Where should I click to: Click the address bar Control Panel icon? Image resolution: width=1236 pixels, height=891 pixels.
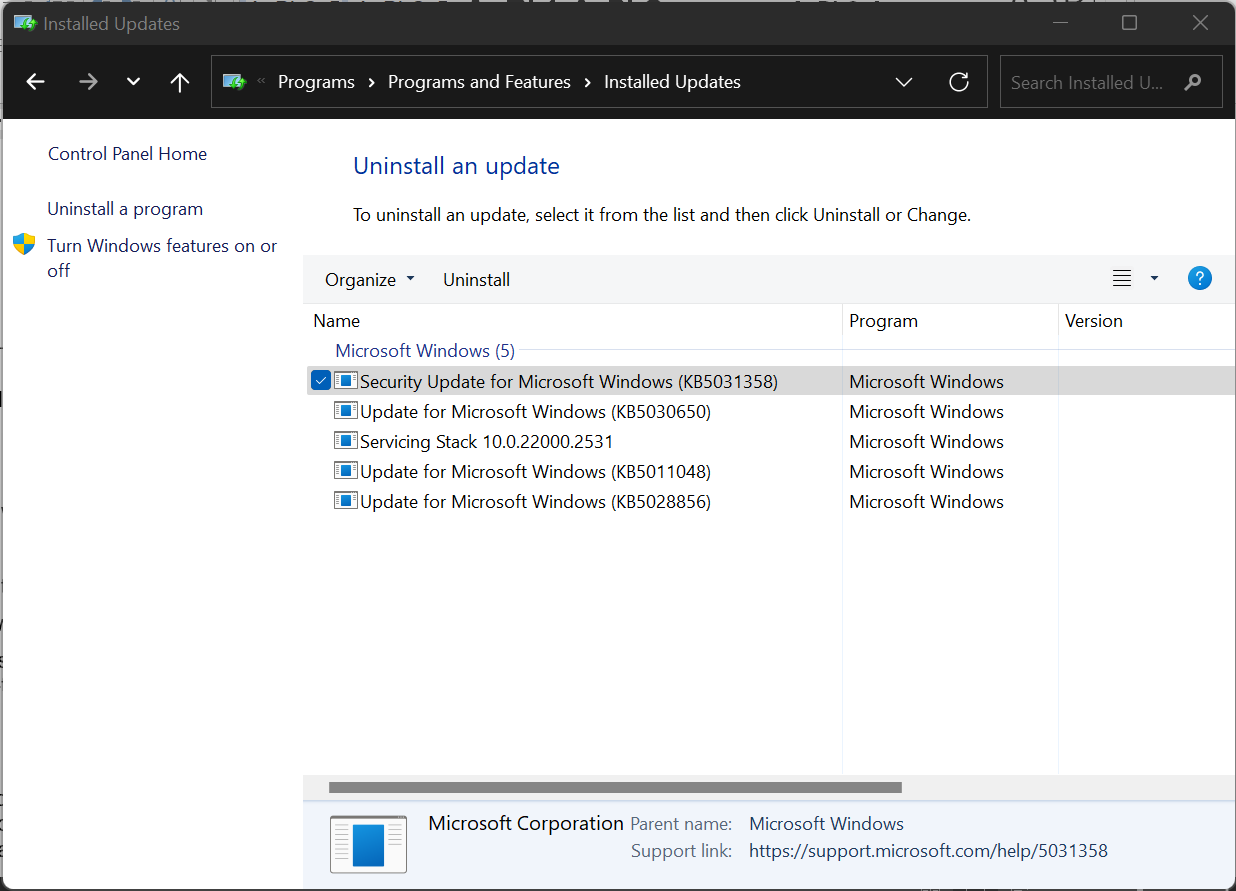coord(234,82)
